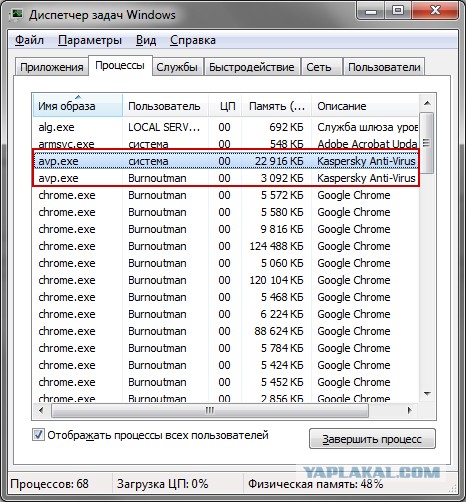Open the Вид menu
This screenshot has height=502, width=466.
pos(146,40)
